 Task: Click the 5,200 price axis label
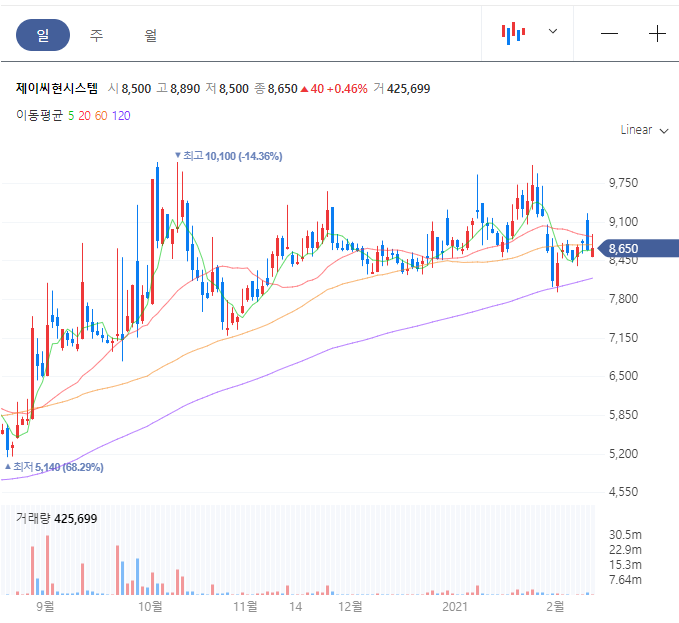(623, 454)
